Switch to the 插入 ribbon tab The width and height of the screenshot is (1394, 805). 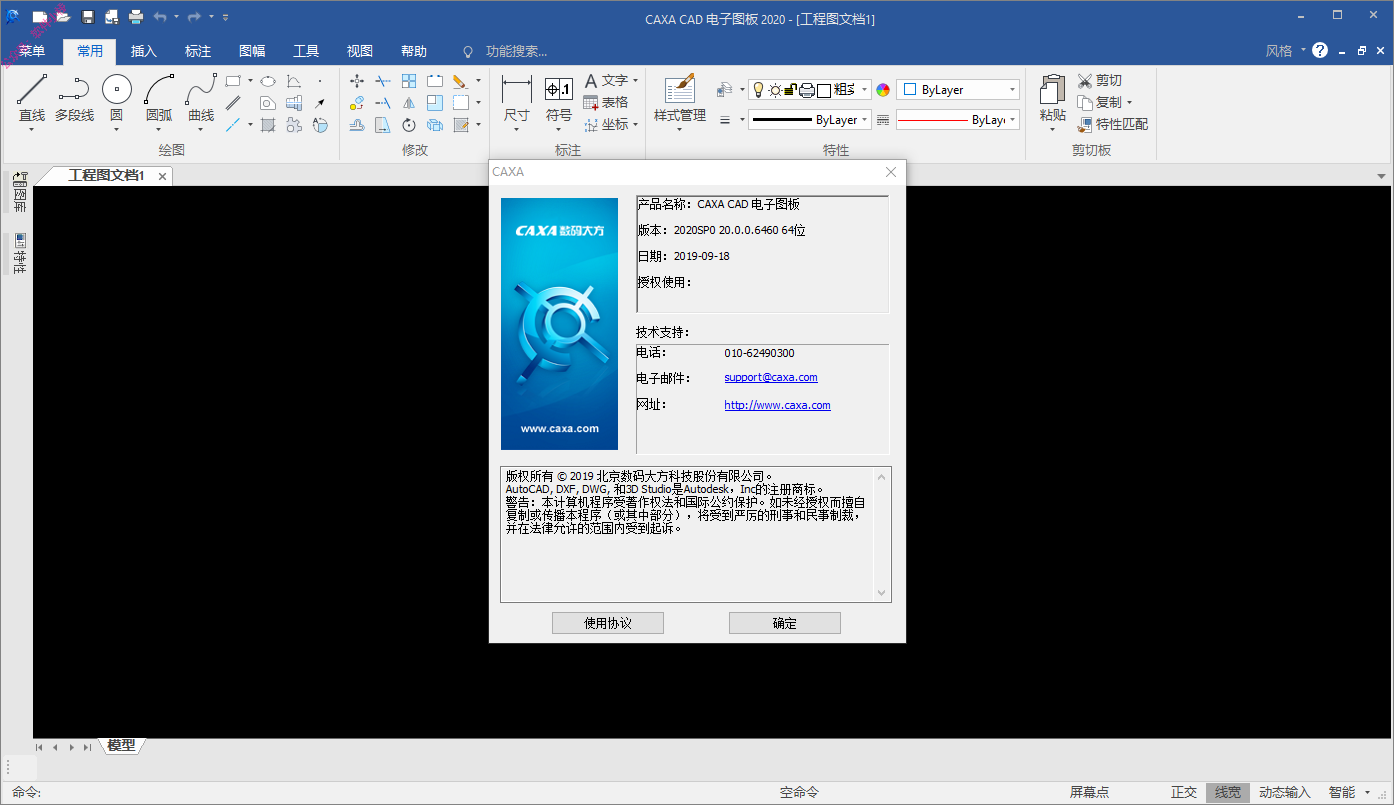coord(144,51)
